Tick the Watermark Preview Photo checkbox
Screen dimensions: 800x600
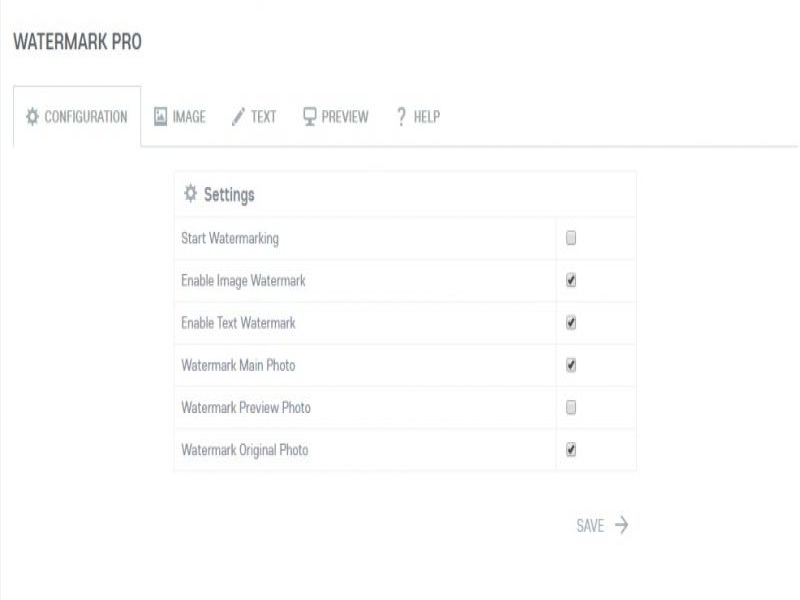[x=571, y=408]
